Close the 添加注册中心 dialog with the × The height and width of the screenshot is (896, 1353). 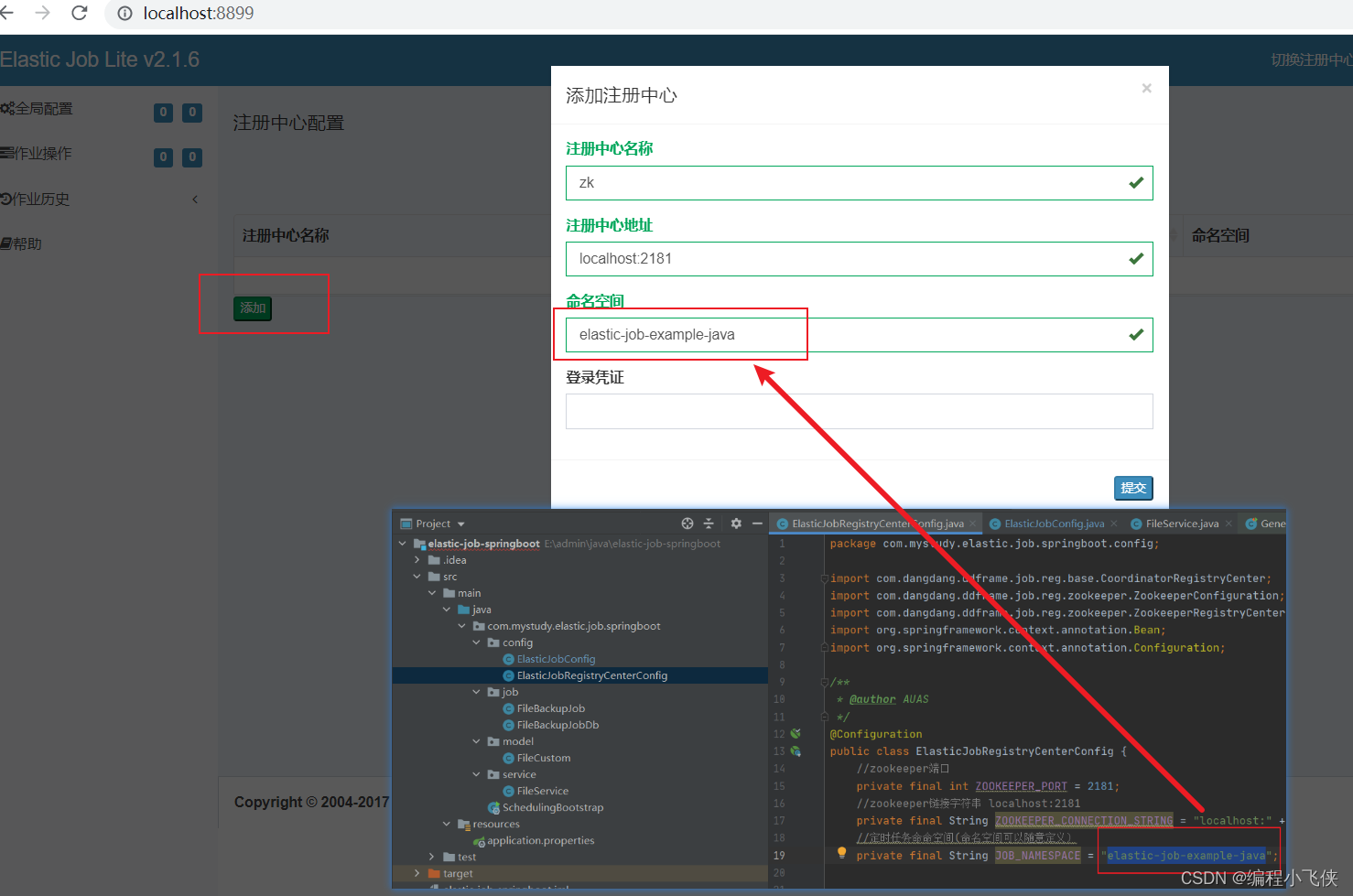pyautogui.click(x=1146, y=88)
